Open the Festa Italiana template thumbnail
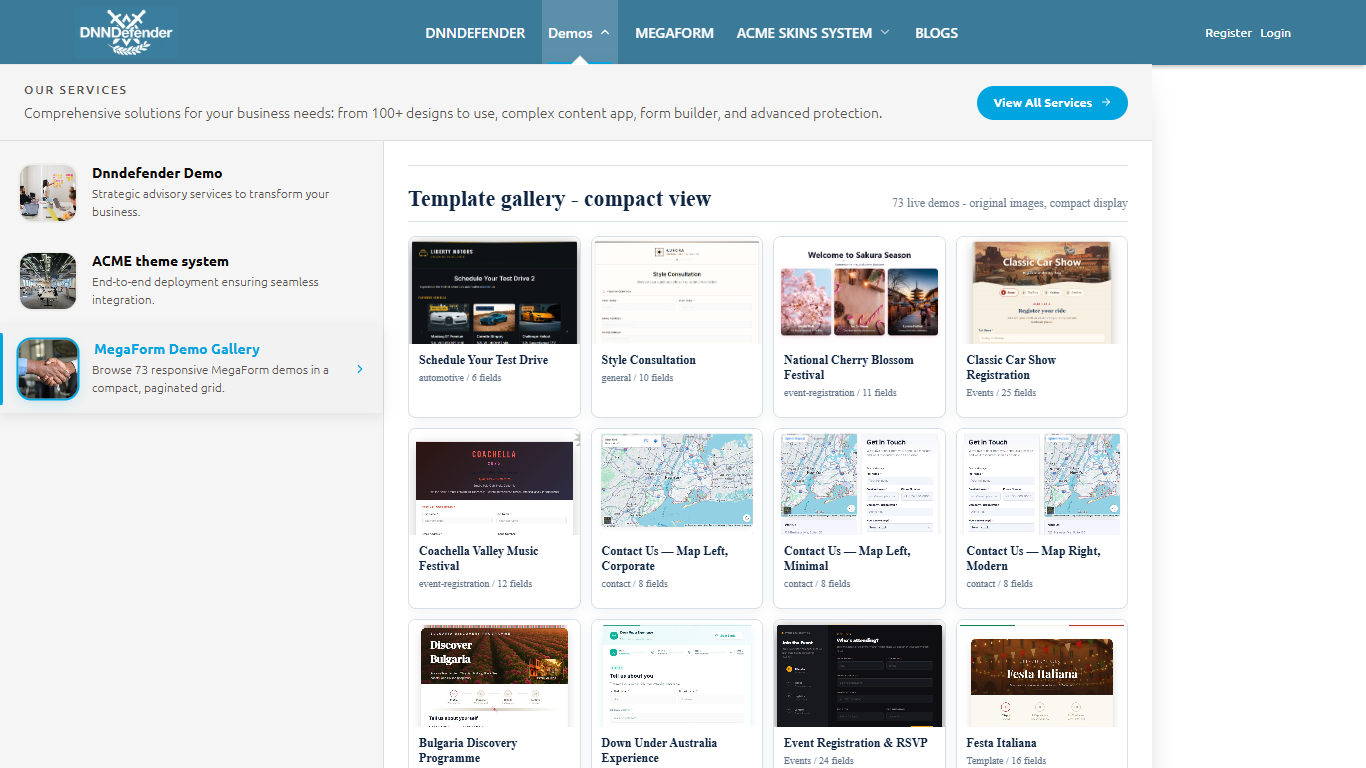Image resolution: width=1366 pixels, height=768 pixels. click(x=1042, y=676)
